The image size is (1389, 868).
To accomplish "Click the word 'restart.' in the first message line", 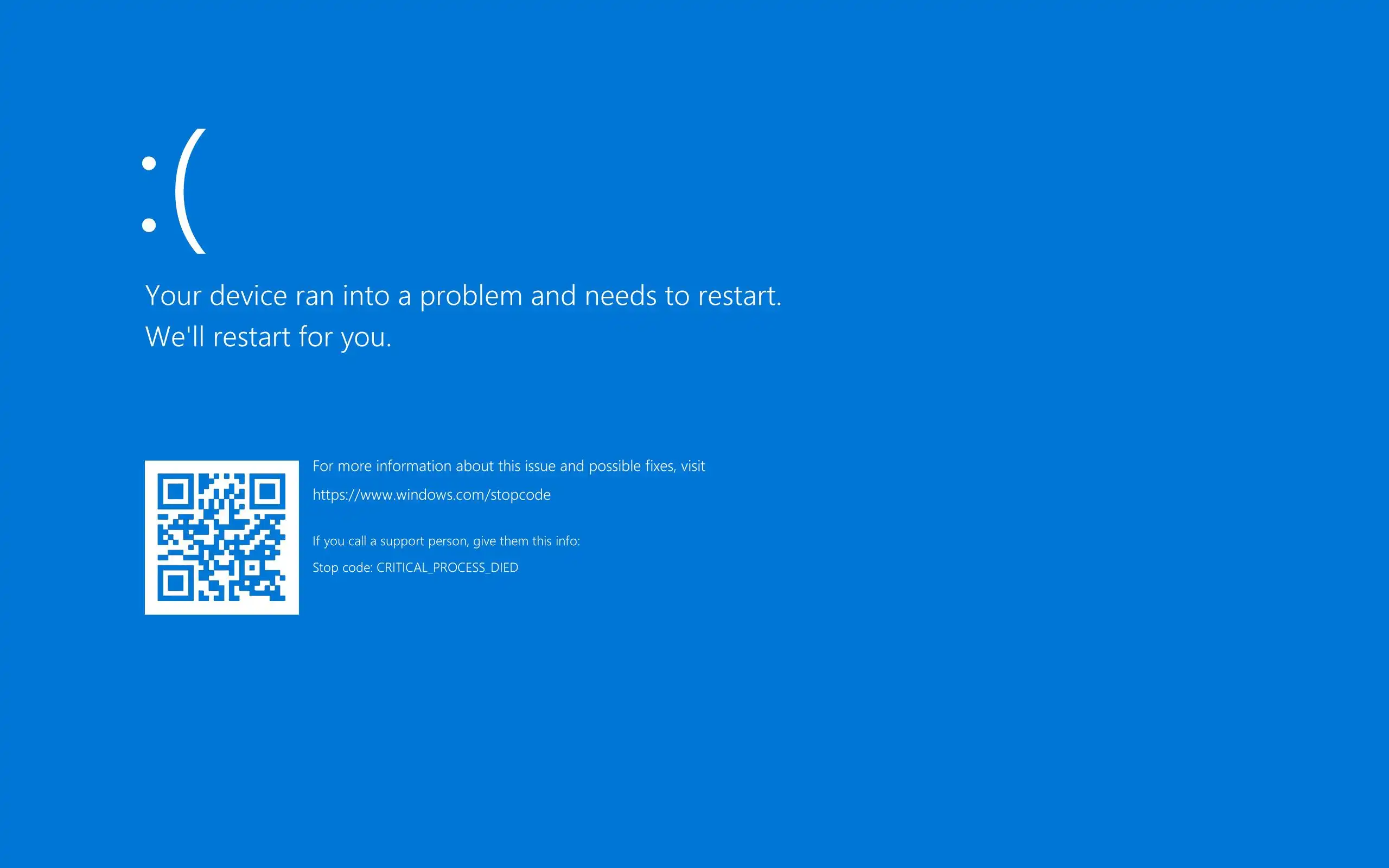I will click(x=740, y=296).
